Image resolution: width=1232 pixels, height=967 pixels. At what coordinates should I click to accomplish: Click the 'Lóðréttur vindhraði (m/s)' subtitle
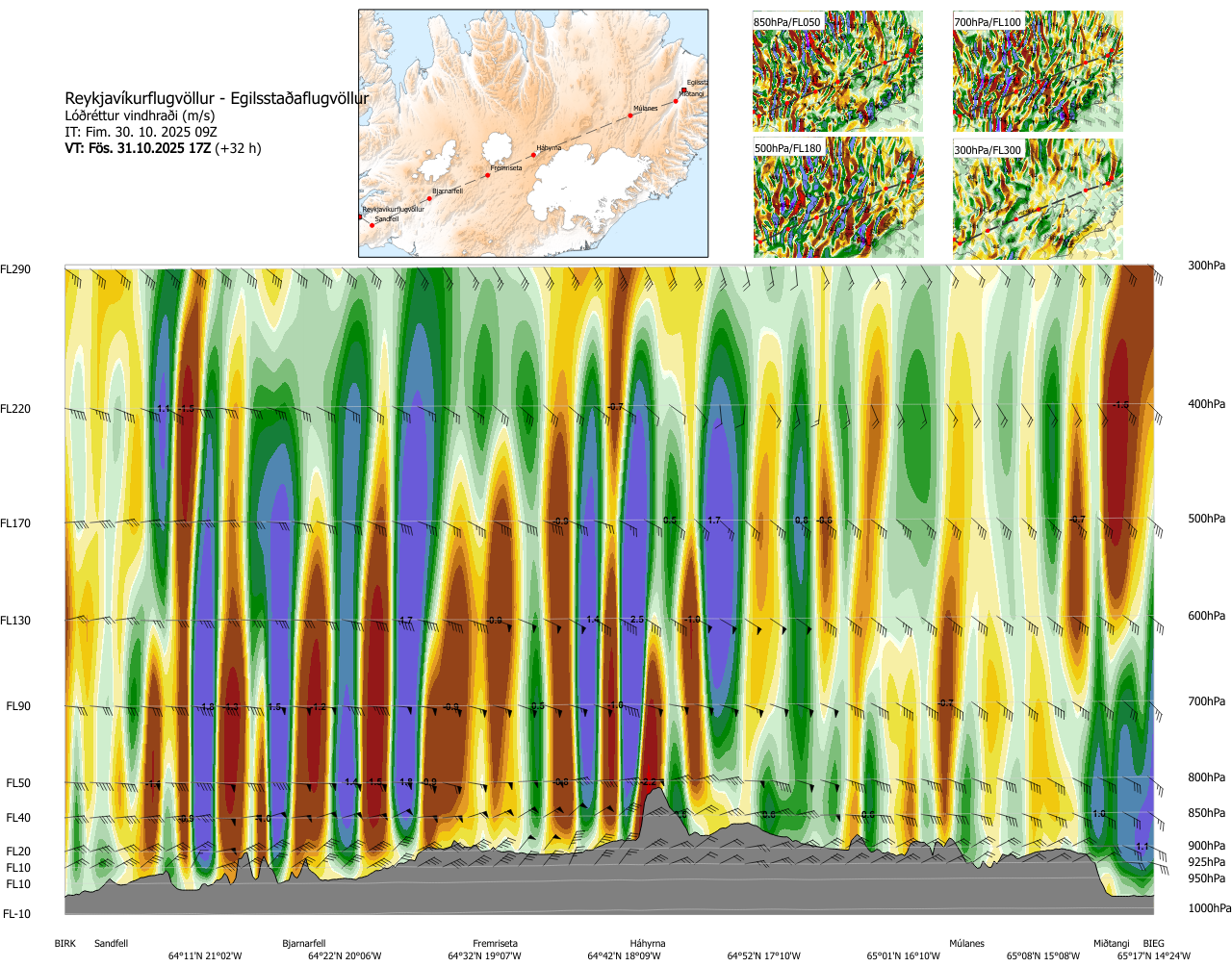(140, 115)
